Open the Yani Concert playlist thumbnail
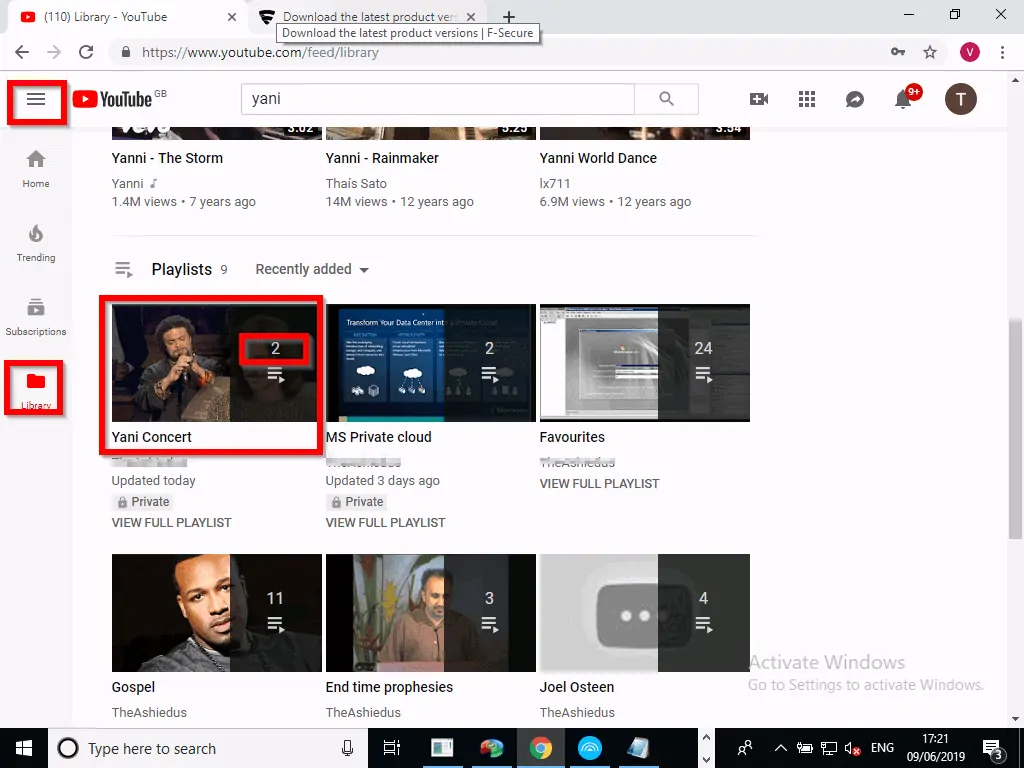The width and height of the screenshot is (1024, 768). [x=217, y=362]
